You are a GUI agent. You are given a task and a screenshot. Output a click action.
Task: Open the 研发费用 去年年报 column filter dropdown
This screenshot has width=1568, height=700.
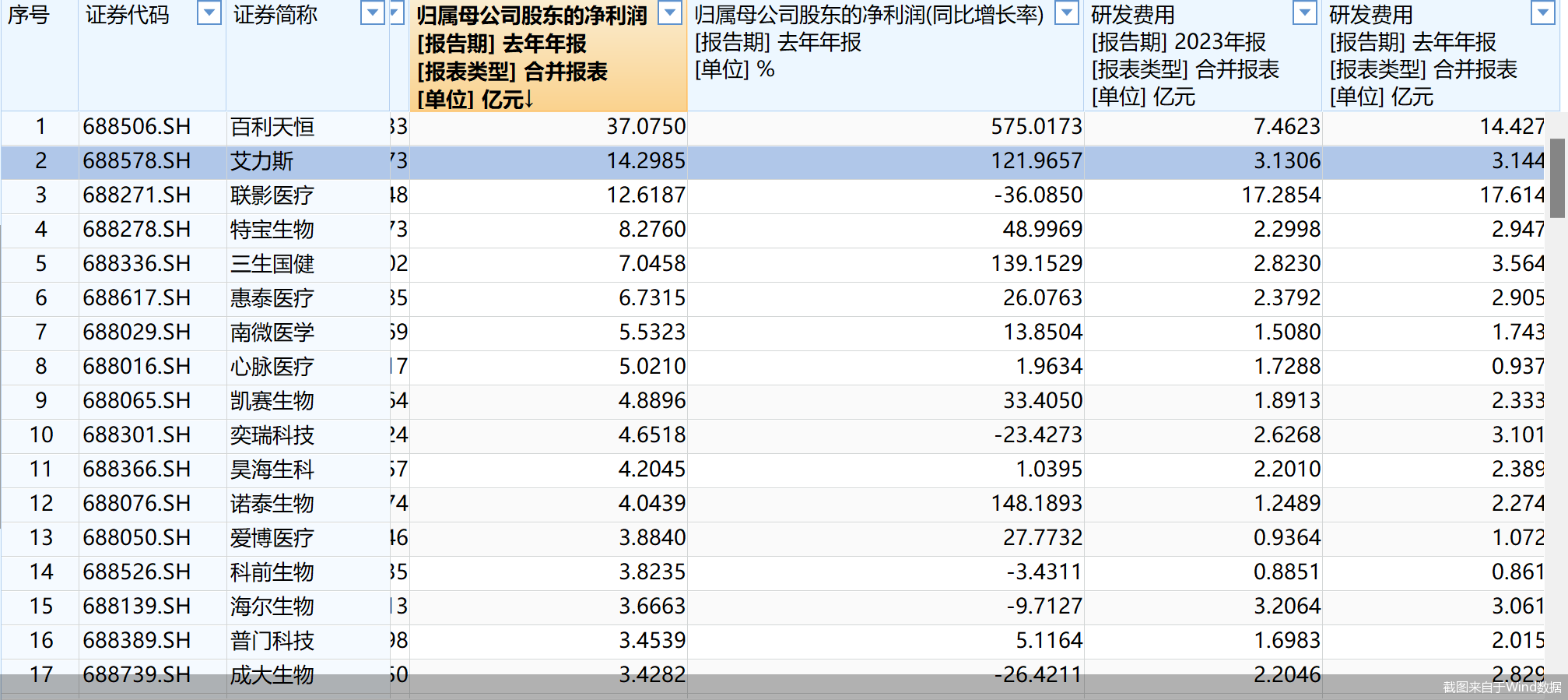[1543, 13]
